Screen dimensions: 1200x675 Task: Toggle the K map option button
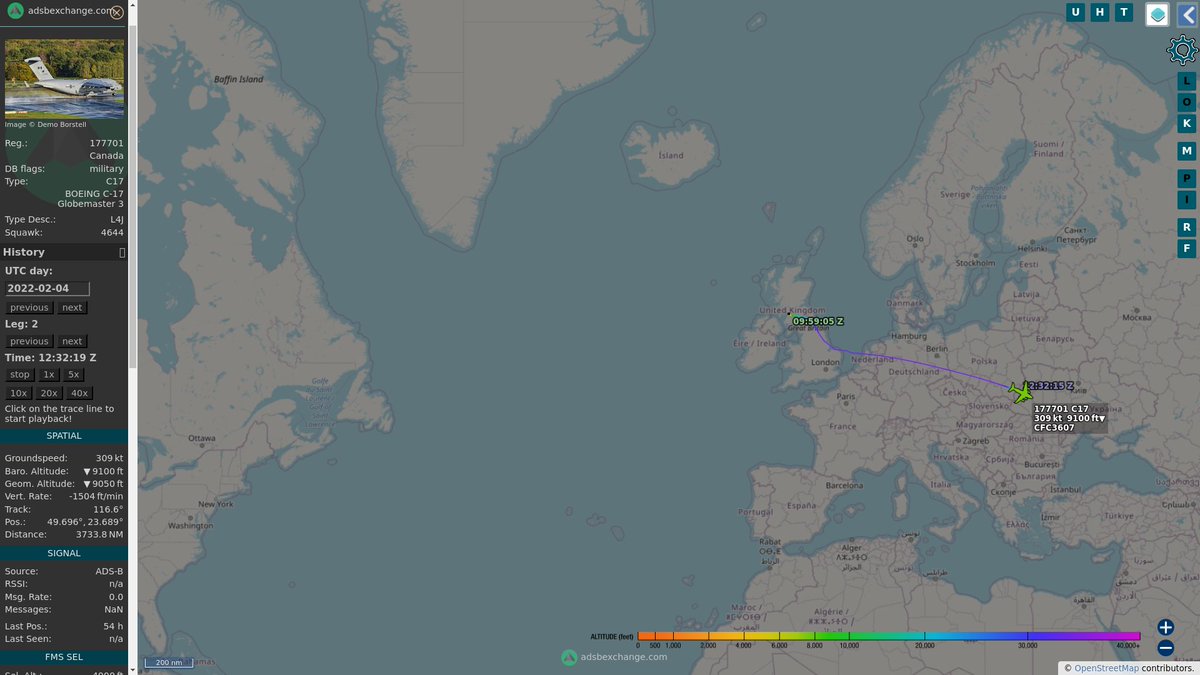point(1187,123)
